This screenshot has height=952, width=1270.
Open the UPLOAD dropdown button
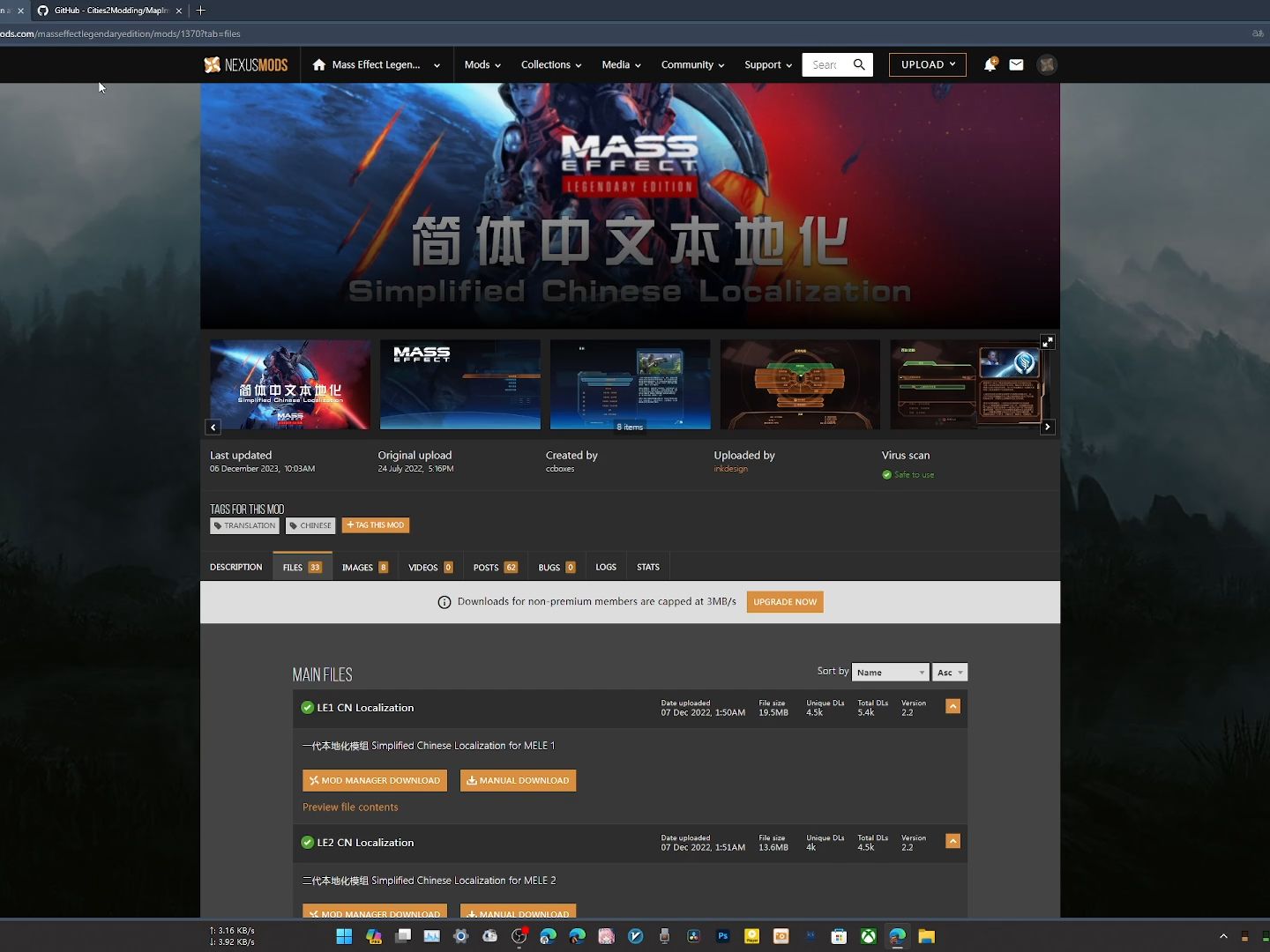pyautogui.click(x=928, y=64)
